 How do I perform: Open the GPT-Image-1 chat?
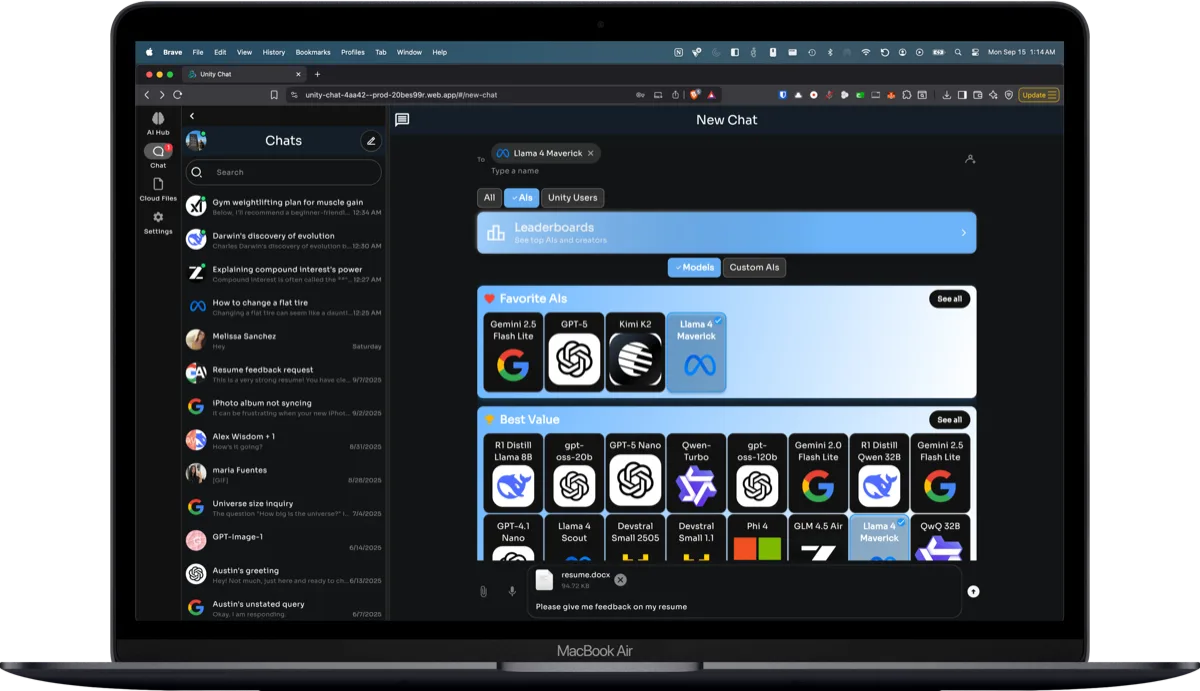pyautogui.click(x=284, y=542)
